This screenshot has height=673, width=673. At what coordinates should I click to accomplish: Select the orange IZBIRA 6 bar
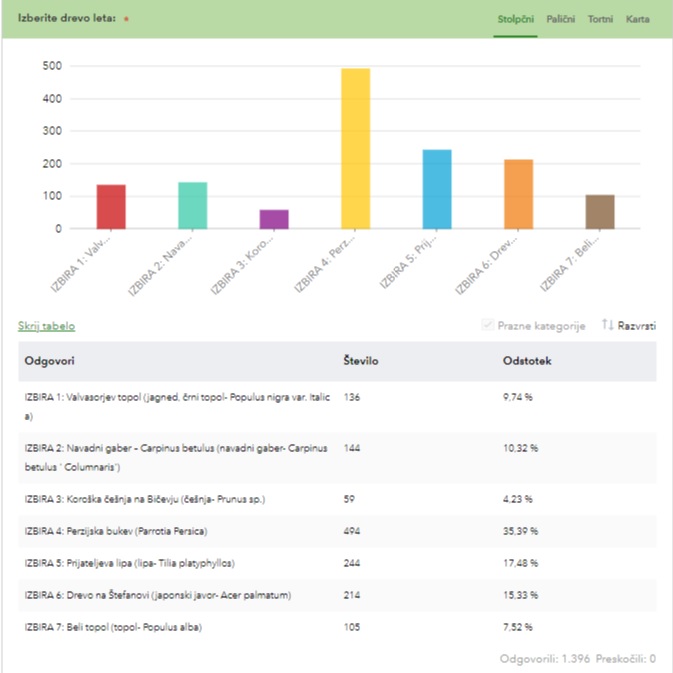518,194
